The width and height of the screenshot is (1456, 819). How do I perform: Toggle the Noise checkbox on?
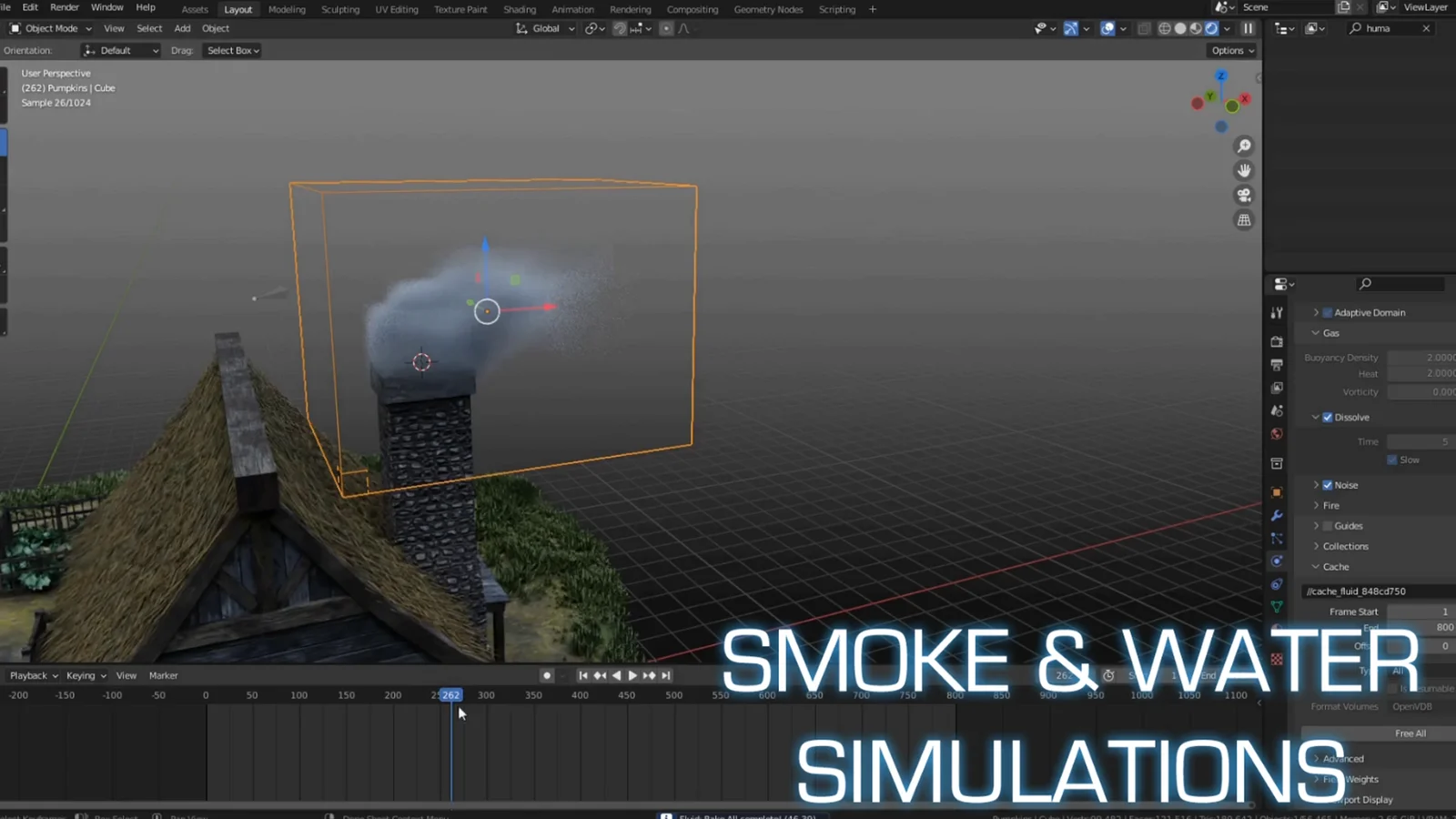[1328, 485]
